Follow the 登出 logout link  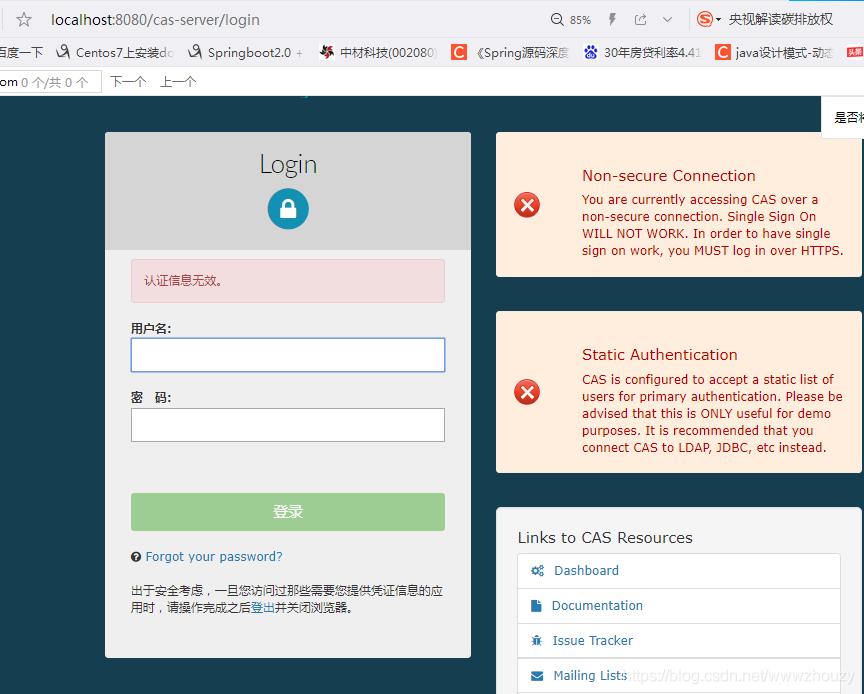tap(263, 608)
